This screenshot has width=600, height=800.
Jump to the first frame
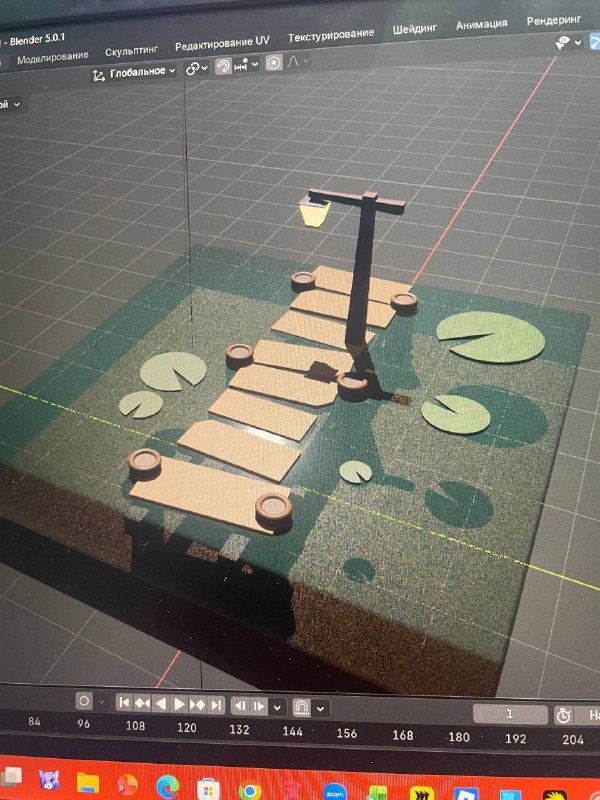pyautogui.click(x=124, y=703)
